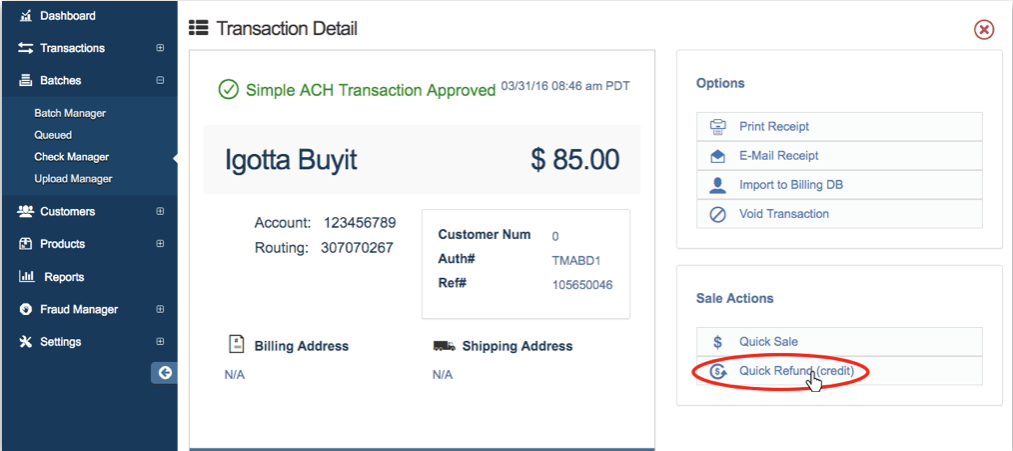Expand the Fraud Manager section
1013x451 pixels.
coord(160,310)
